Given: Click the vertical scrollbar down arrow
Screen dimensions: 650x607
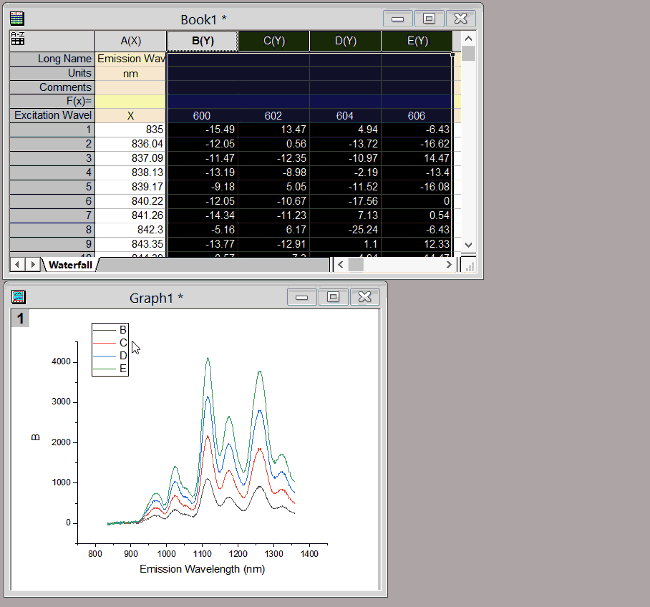Looking at the screenshot, I should click(468, 247).
